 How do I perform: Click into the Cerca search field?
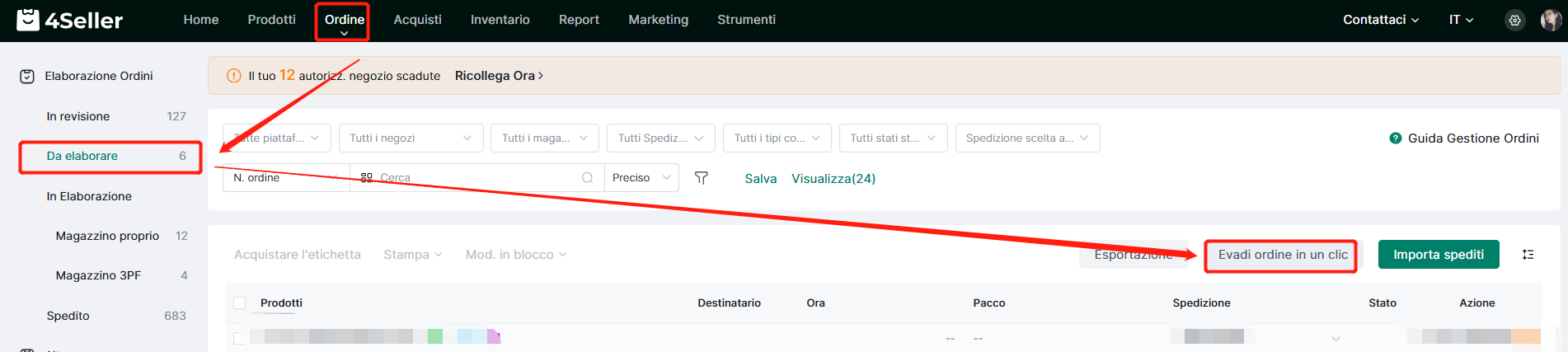[x=477, y=178]
